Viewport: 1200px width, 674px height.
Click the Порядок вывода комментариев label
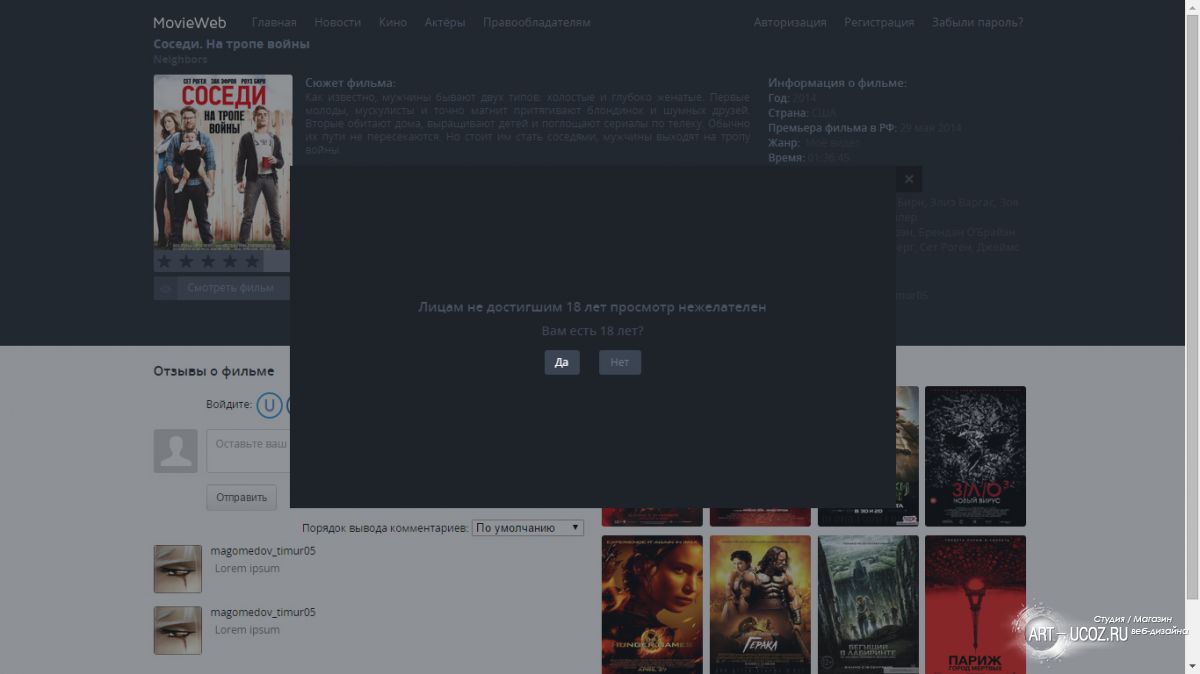(x=385, y=527)
